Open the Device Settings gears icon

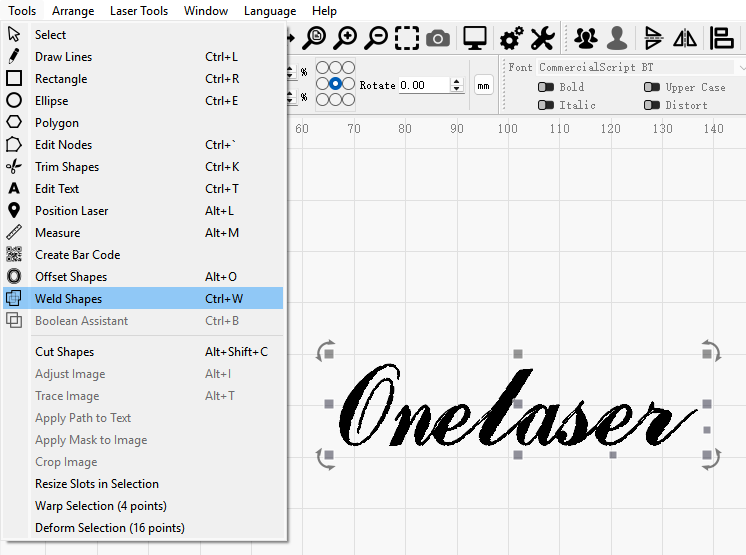click(511, 38)
